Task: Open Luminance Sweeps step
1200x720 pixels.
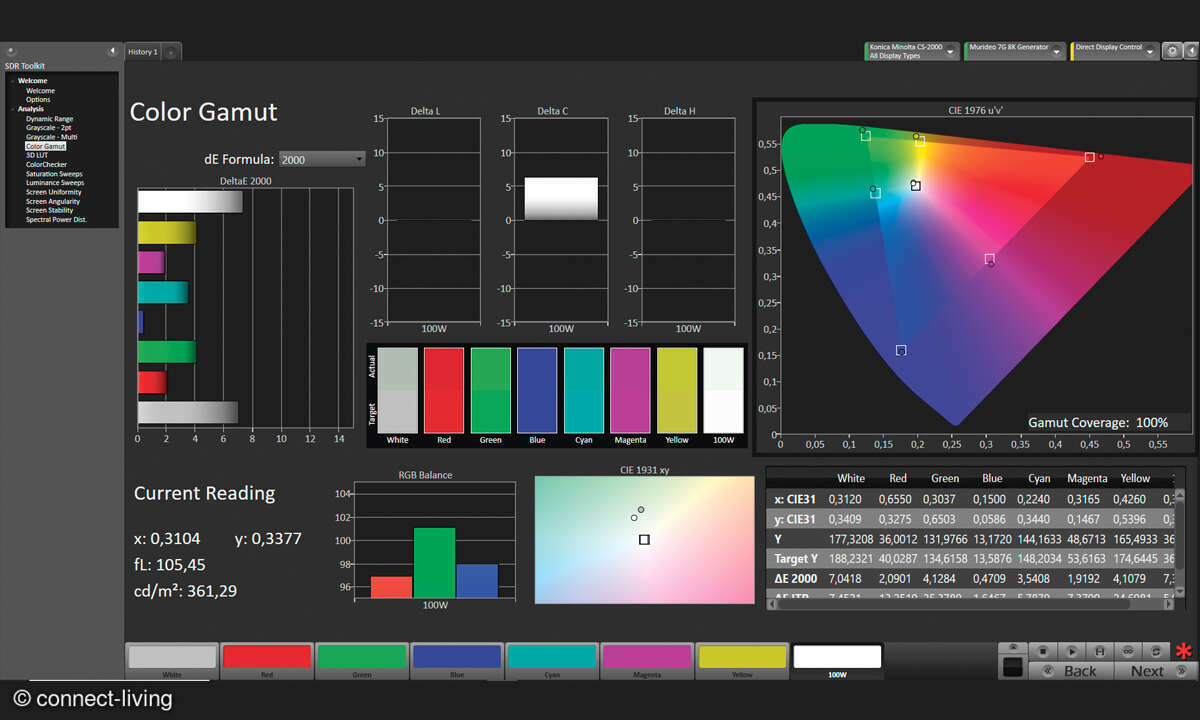Action: pos(55,183)
